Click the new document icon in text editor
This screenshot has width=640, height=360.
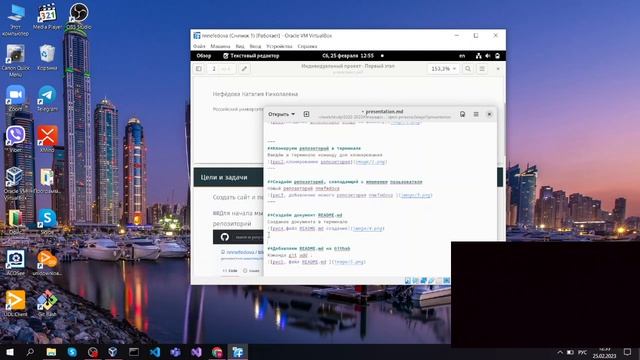306,114
